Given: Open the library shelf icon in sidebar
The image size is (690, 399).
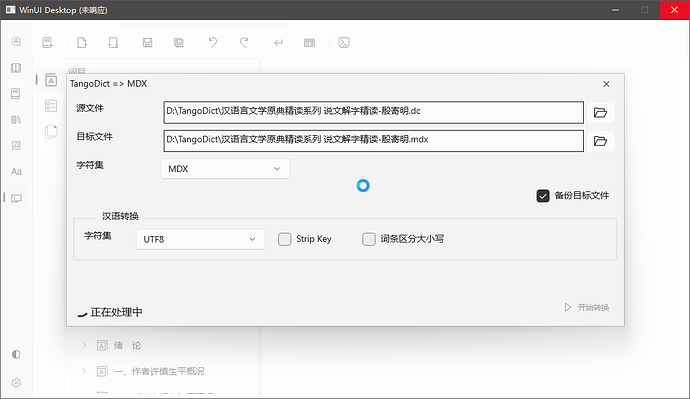Looking at the screenshot, I should coord(16,120).
